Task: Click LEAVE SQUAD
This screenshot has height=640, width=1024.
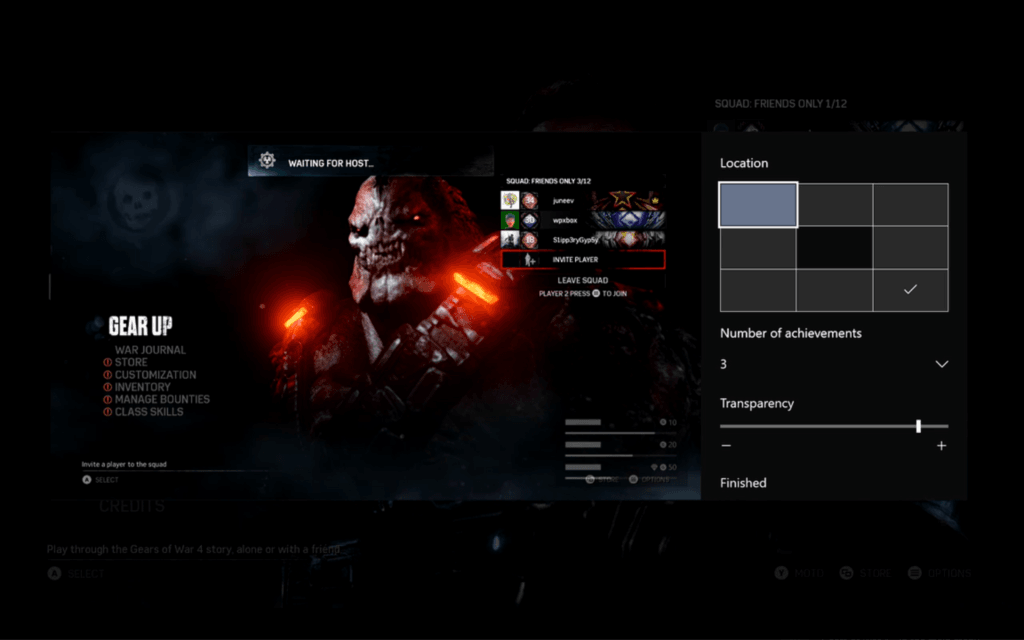Action: (x=583, y=280)
